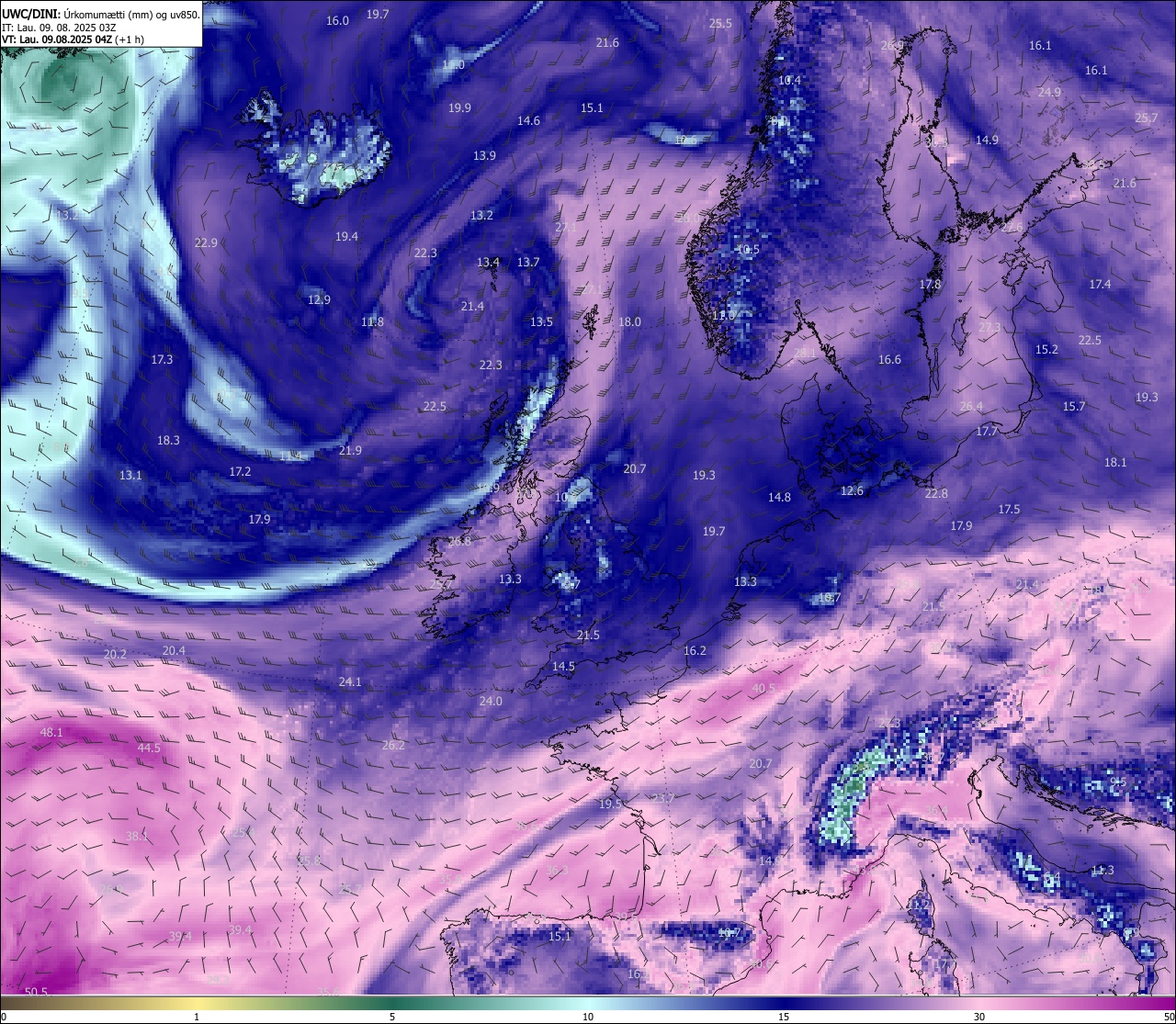Click the 48.1 value on the map
1176x1024 pixels.
[x=51, y=732]
